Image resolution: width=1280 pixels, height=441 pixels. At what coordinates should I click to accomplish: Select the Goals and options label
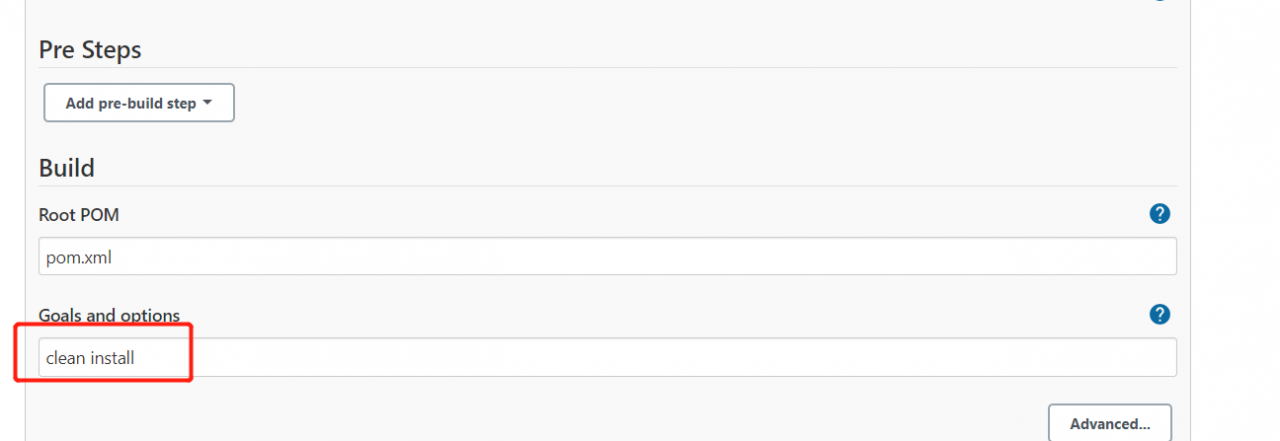click(x=109, y=315)
